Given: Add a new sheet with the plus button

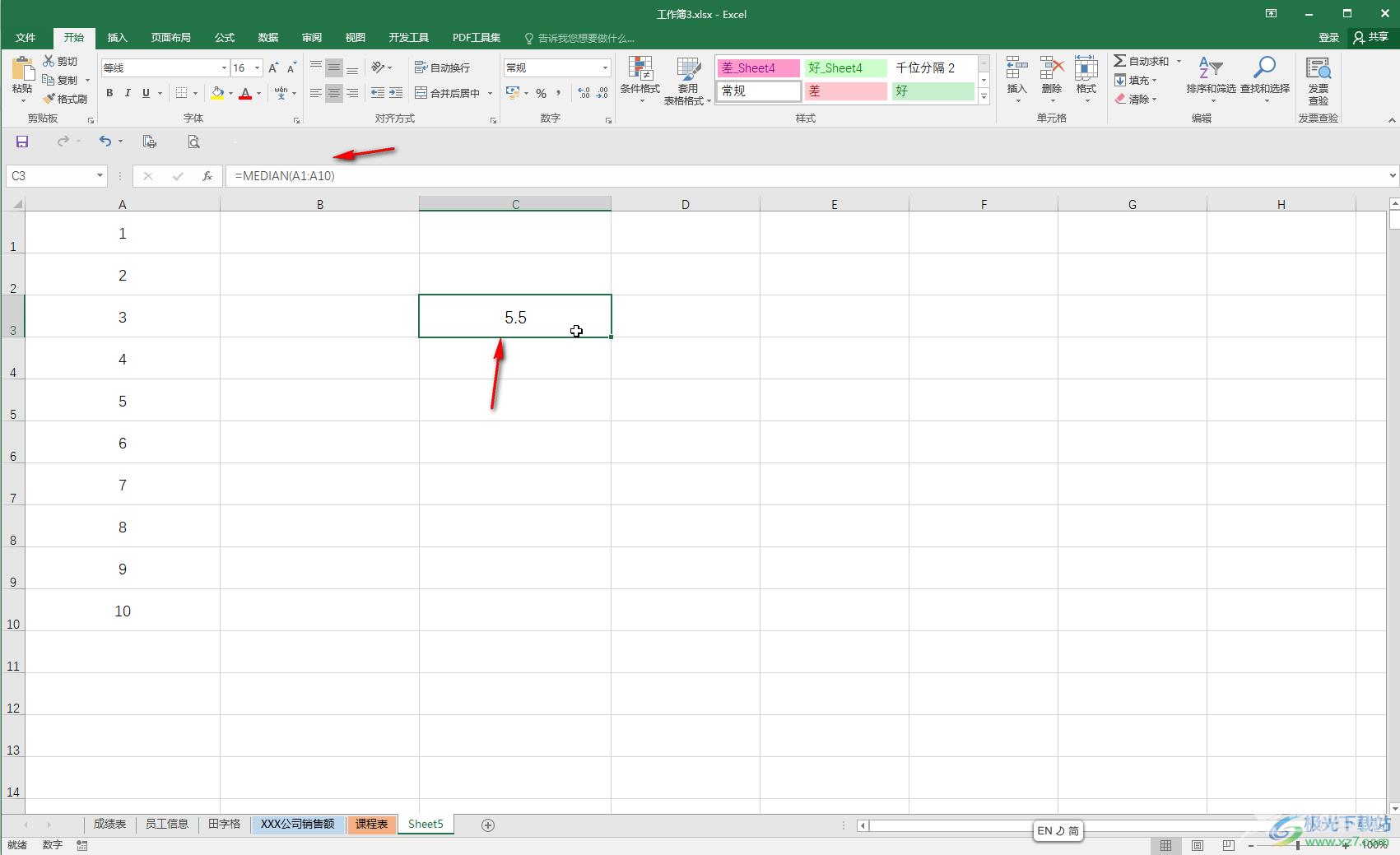Looking at the screenshot, I should pyautogui.click(x=488, y=825).
